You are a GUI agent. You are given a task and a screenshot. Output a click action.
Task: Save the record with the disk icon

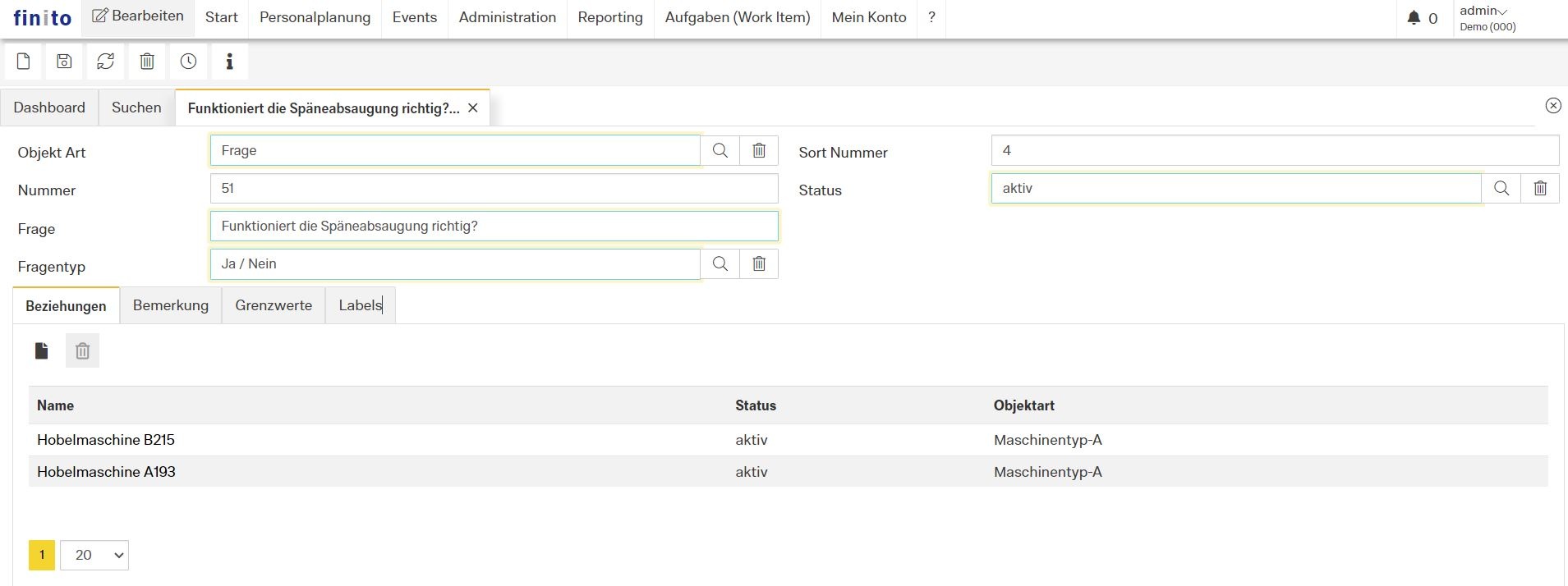pos(64,62)
